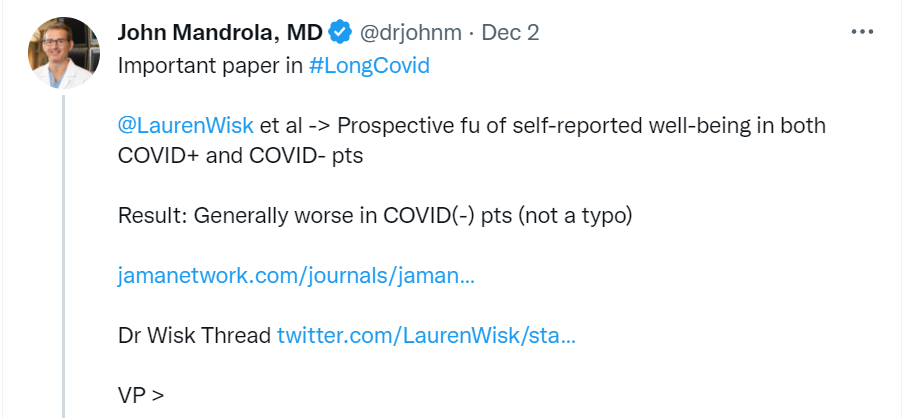
Task: Click the John Mandrola, MD display name
Action: click(219, 33)
